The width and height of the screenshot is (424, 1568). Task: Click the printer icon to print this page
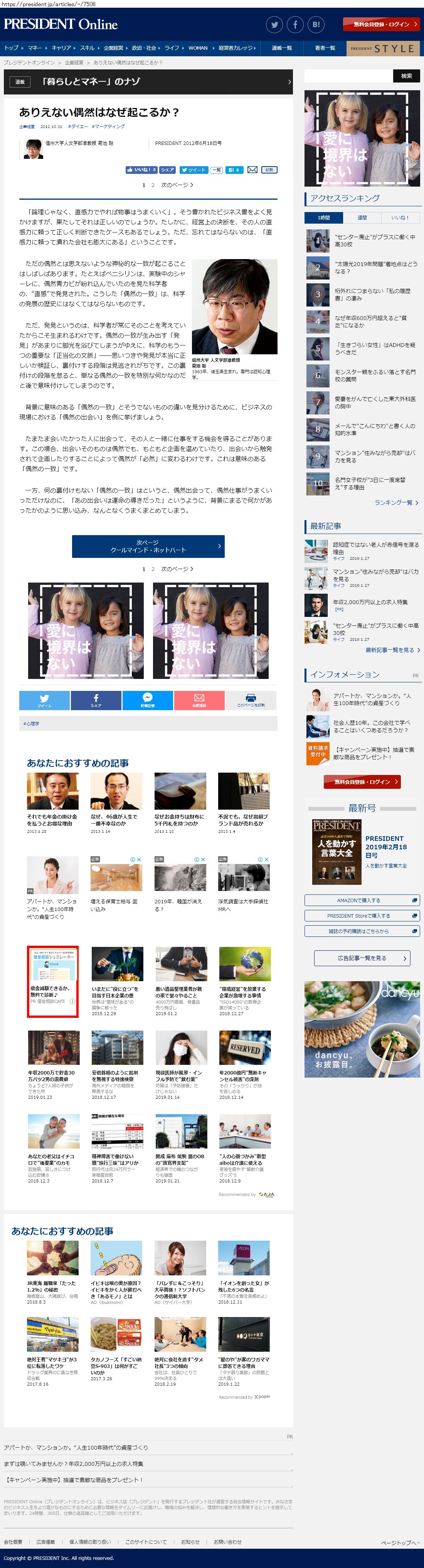point(251,700)
